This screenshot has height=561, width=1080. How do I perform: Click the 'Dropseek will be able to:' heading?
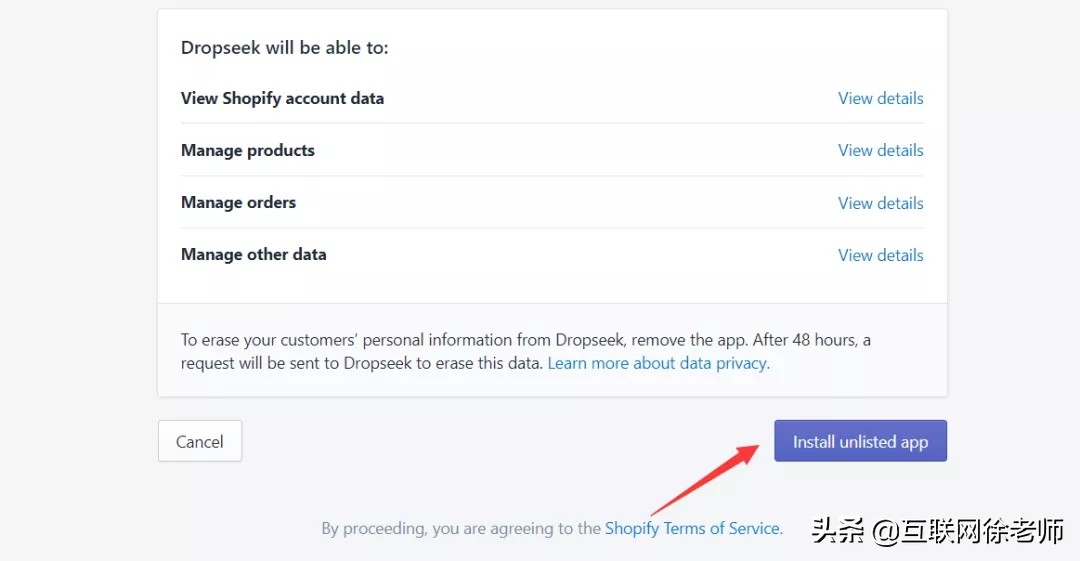coord(284,47)
